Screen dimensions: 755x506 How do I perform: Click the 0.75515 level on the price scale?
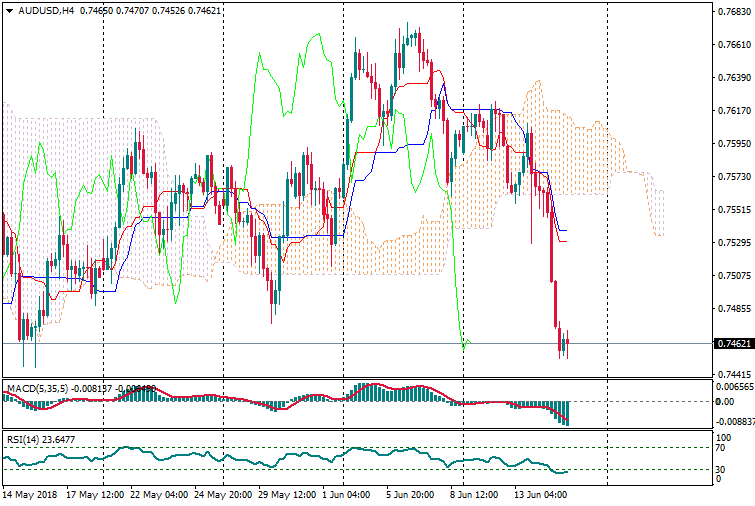coord(734,210)
